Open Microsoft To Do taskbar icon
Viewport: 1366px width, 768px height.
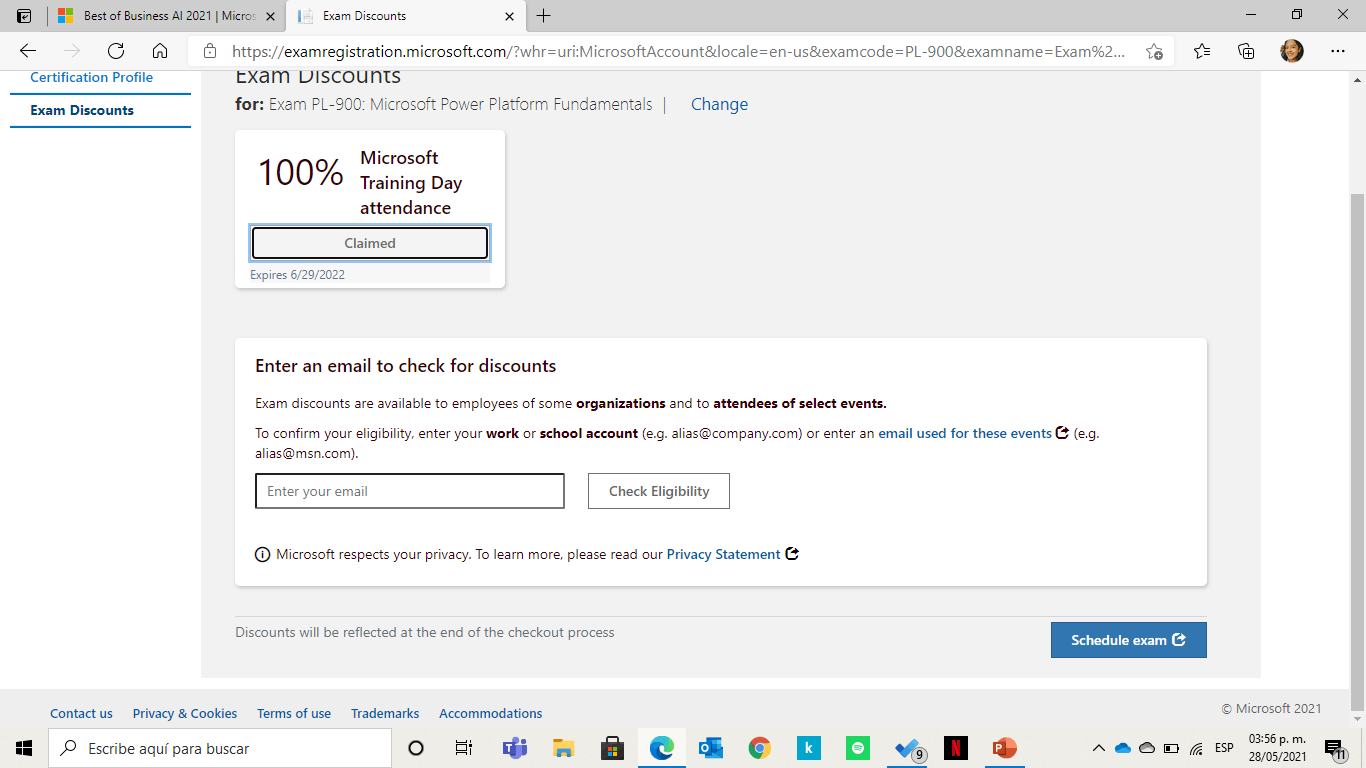pos(908,748)
